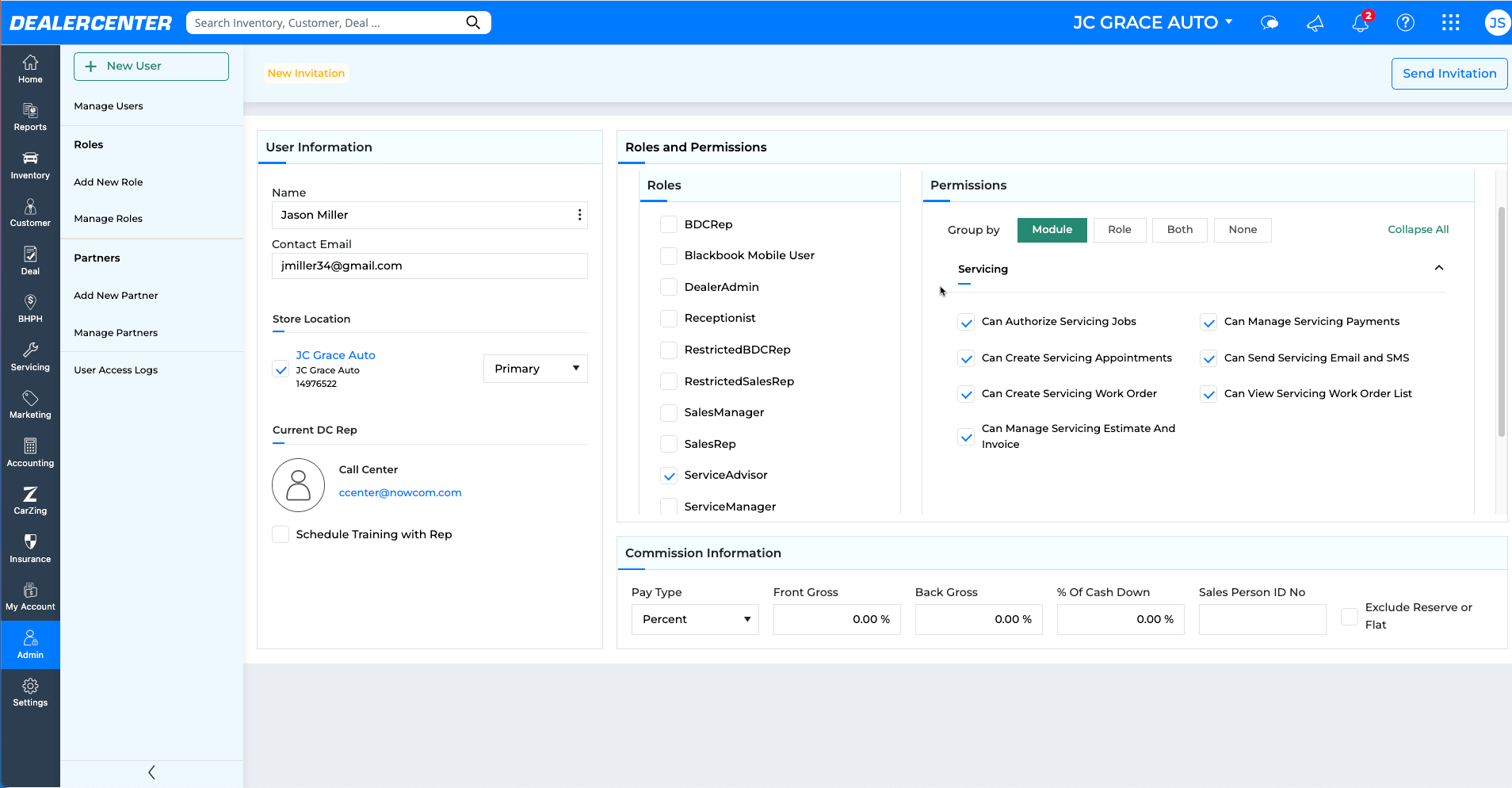
Task: Open the Accounting sidebar icon
Action: pos(30,453)
